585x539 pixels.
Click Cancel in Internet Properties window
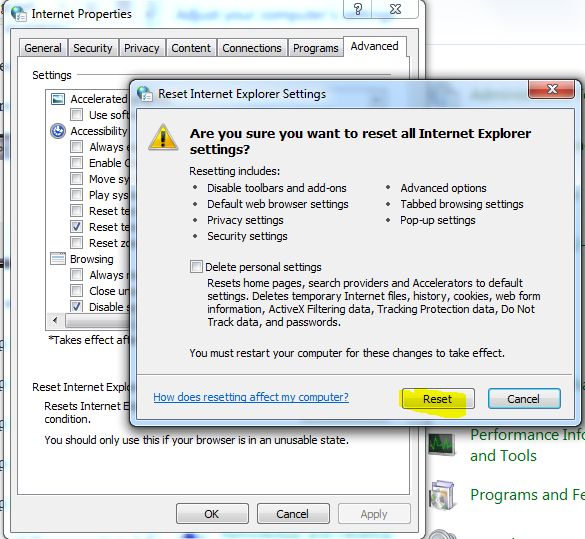coord(293,514)
